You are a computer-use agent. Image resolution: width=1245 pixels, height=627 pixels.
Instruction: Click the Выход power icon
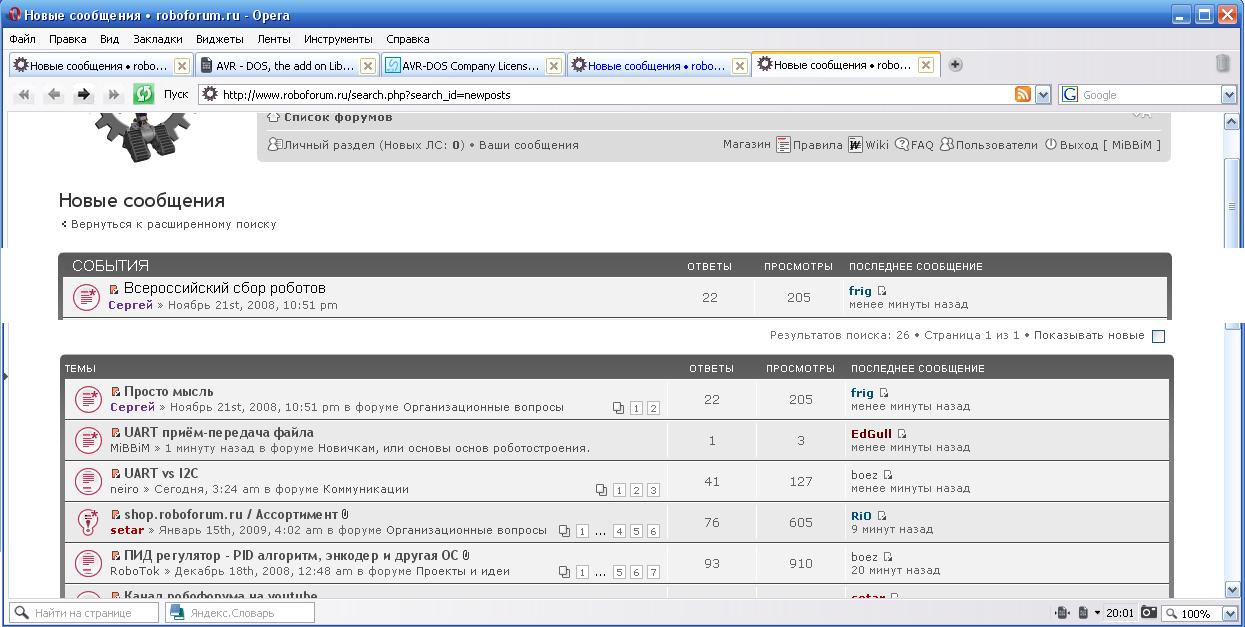tap(1051, 145)
